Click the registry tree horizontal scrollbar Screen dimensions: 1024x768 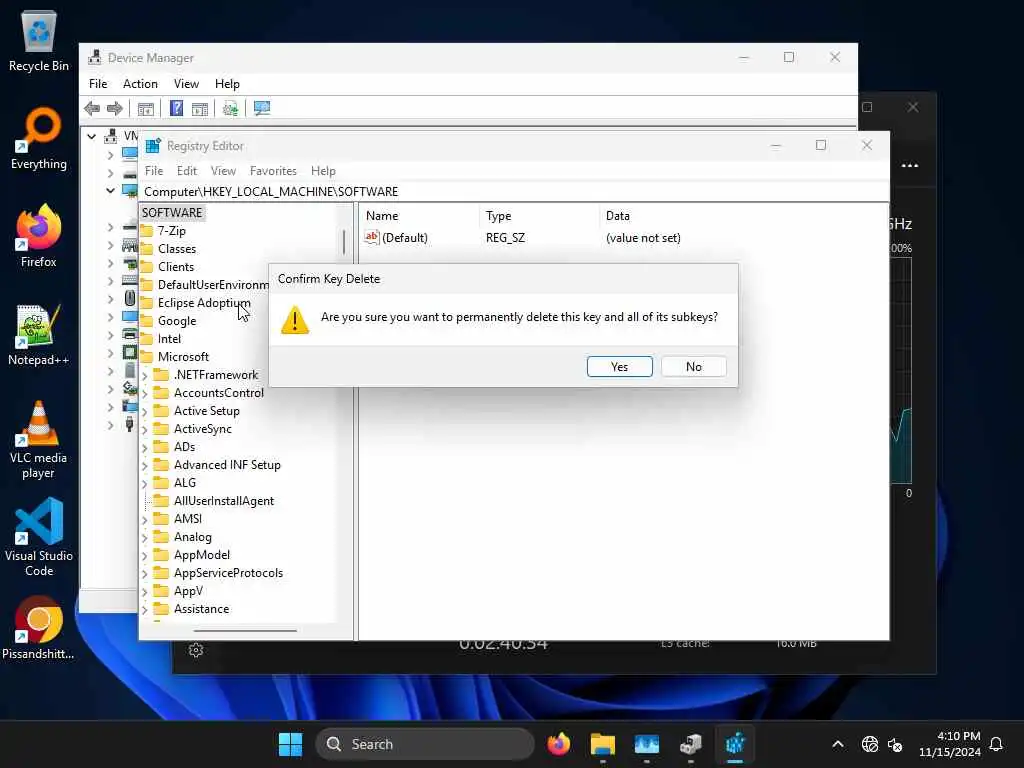[x=245, y=631]
